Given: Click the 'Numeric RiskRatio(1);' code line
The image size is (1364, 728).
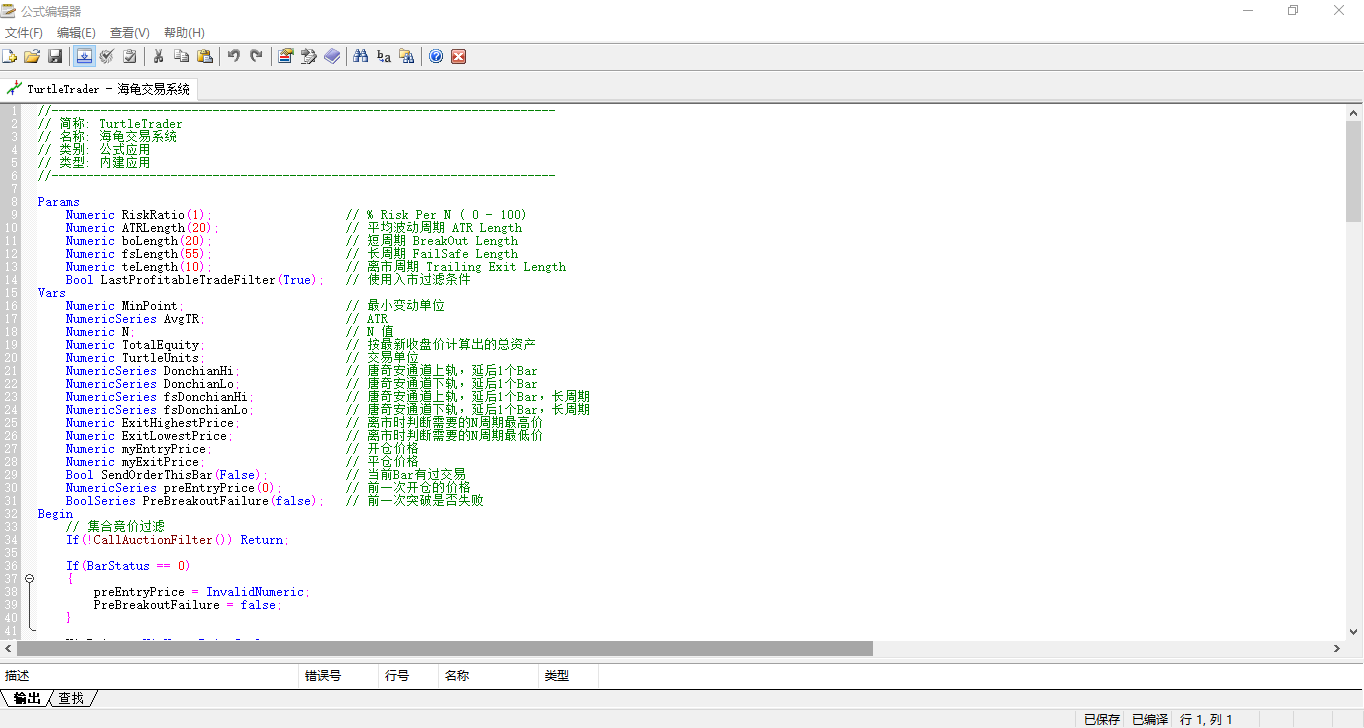Looking at the screenshot, I should pos(139,215).
